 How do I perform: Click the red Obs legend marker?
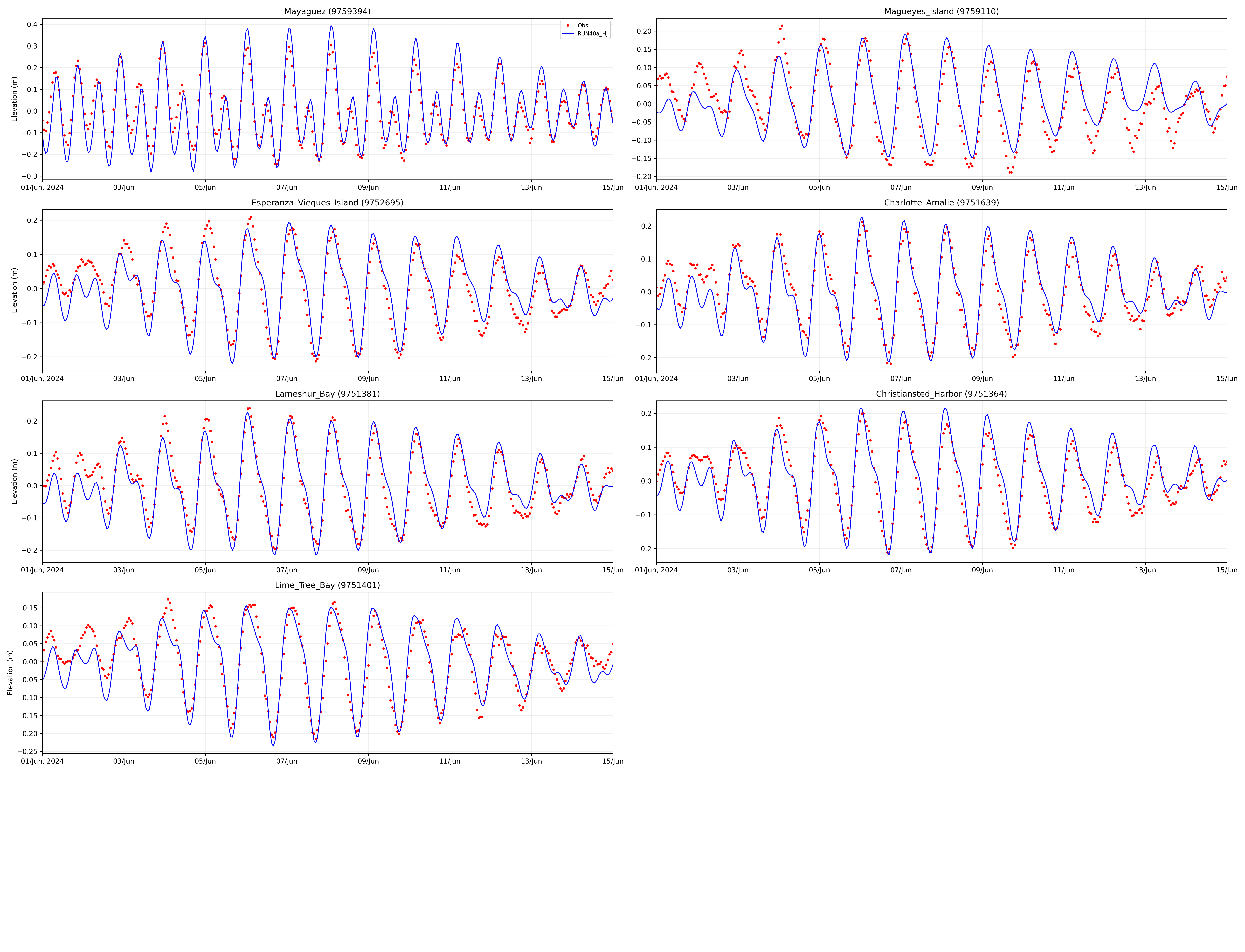click(x=568, y=26)
